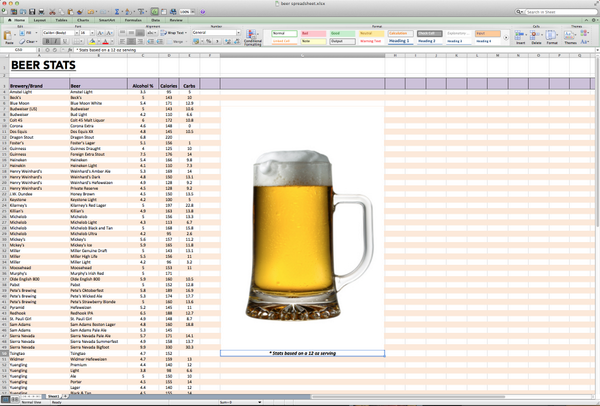The image size is (600, 406).
Task: Click the purple Help icon
Action: [x=203, y=12]
